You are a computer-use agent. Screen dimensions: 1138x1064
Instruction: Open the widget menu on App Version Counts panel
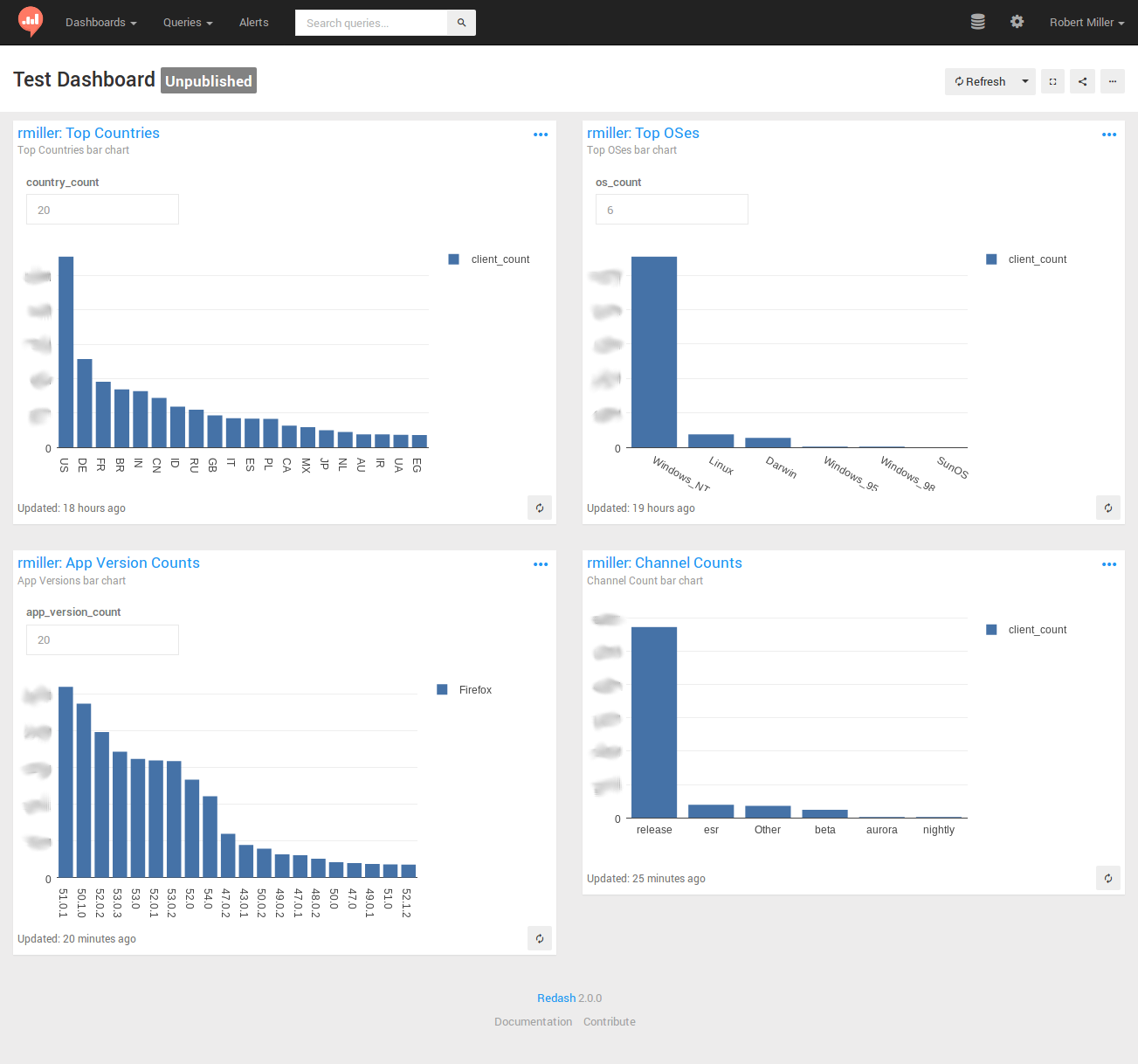point(540,564)
